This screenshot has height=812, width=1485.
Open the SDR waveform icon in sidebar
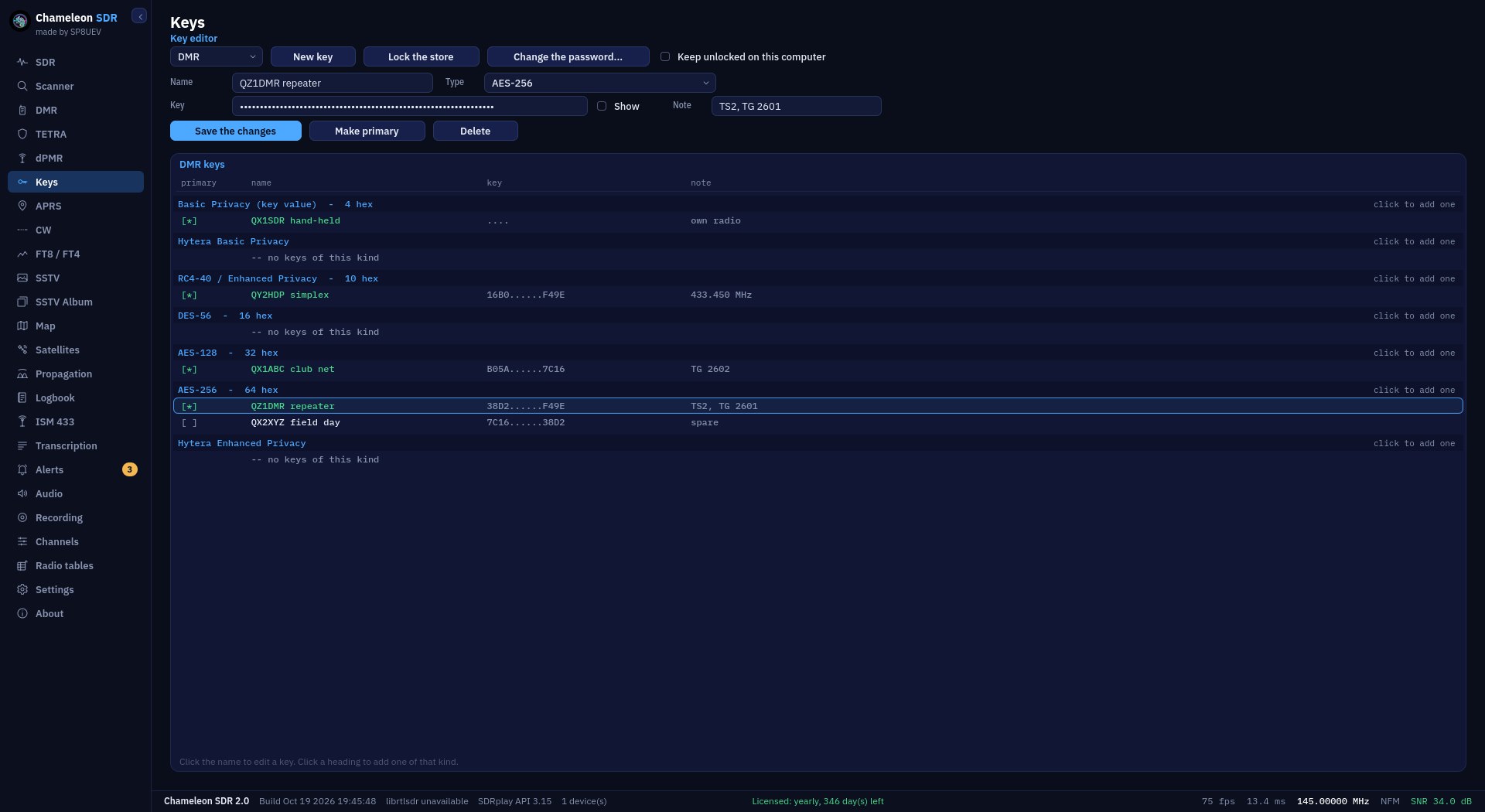(22, 62)
